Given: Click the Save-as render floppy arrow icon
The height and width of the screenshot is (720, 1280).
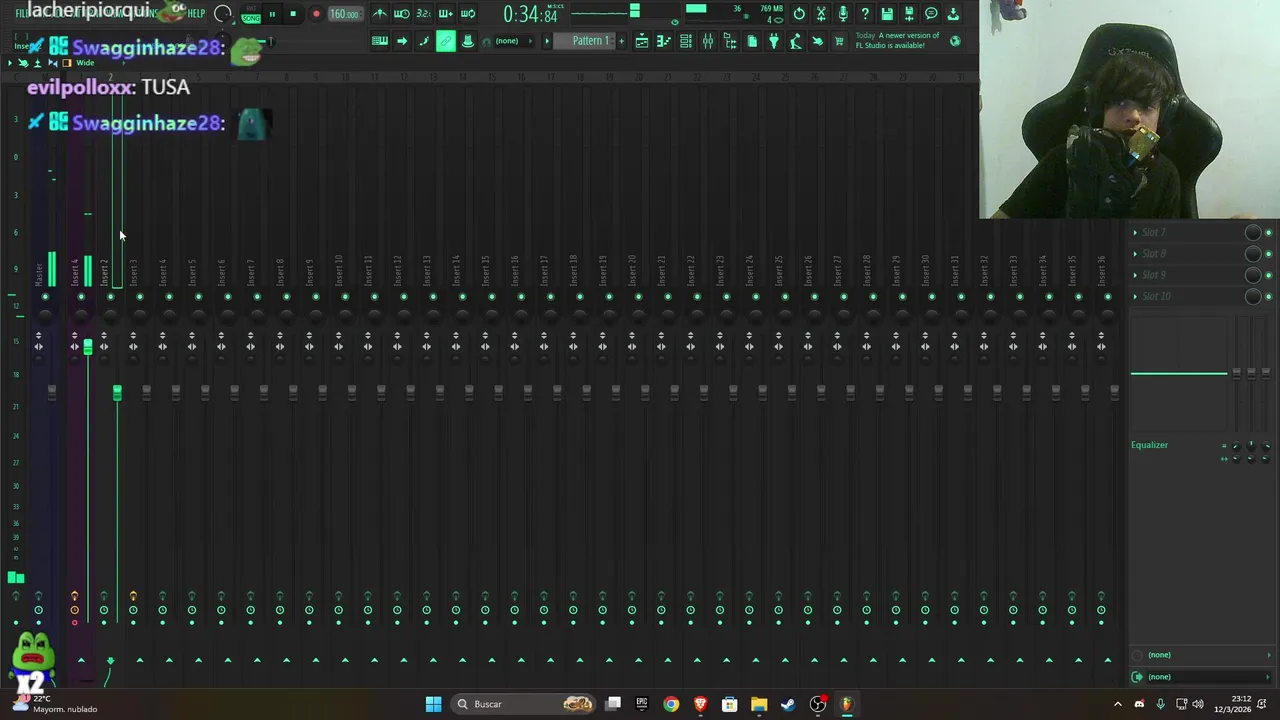Looking at the screenshot, I should tap(909, 14).
